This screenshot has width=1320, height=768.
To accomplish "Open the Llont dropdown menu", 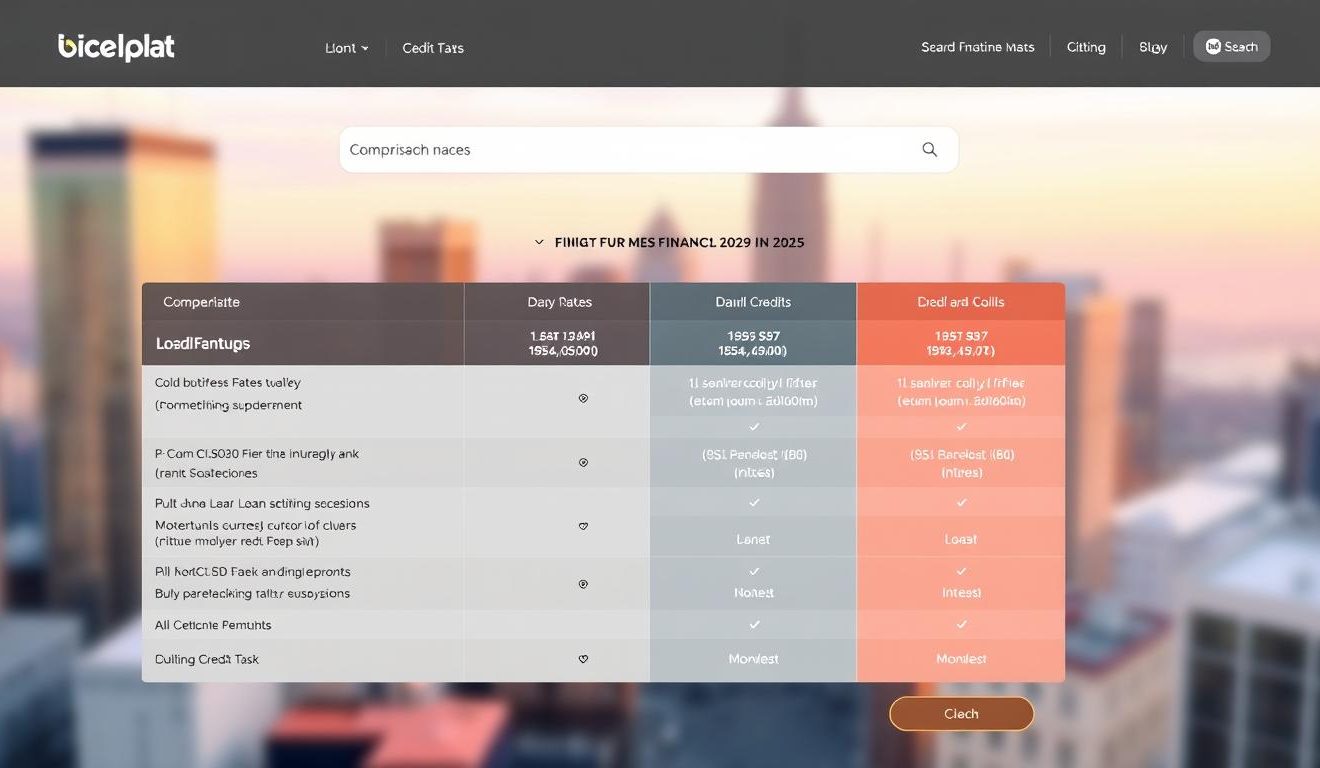I will [347, 48].
